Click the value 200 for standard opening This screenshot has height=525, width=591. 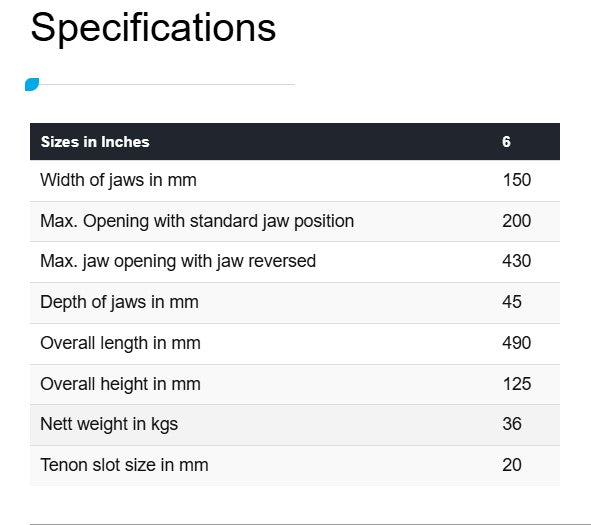click(x=516, y=221)
